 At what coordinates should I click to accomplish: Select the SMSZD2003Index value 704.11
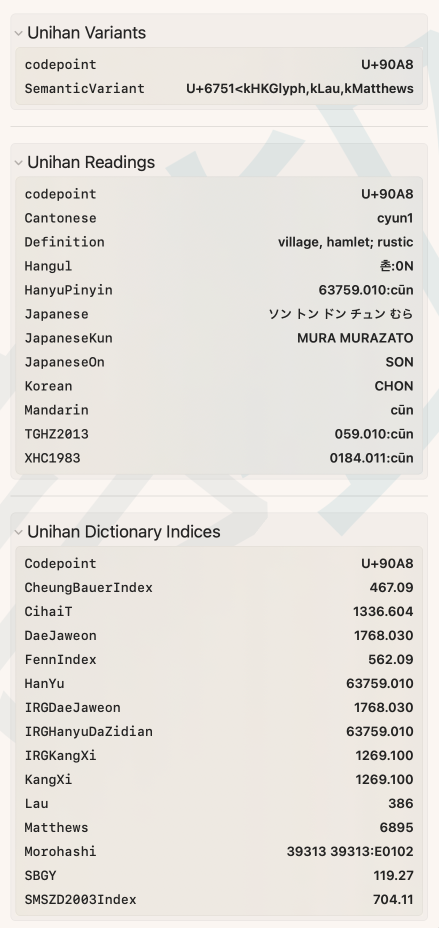393,900
